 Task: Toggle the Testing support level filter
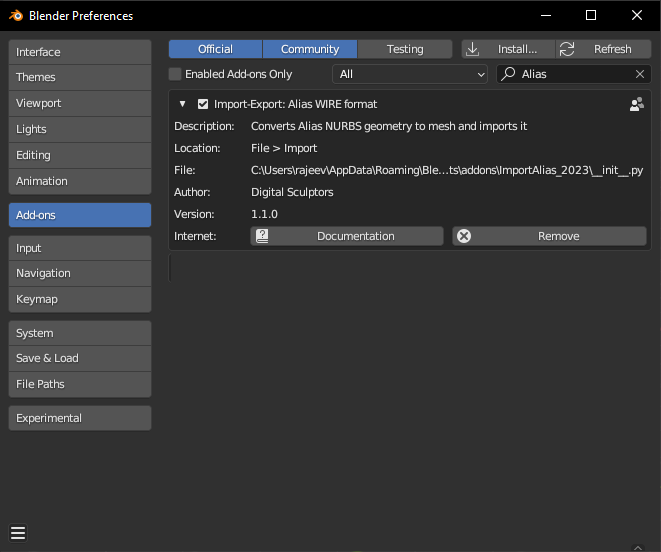click(405, 49)
